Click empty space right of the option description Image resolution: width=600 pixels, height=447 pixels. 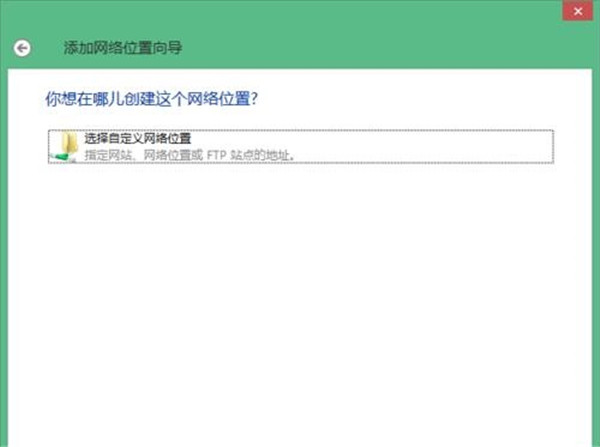pyautogui.click(x=420, y=154)
